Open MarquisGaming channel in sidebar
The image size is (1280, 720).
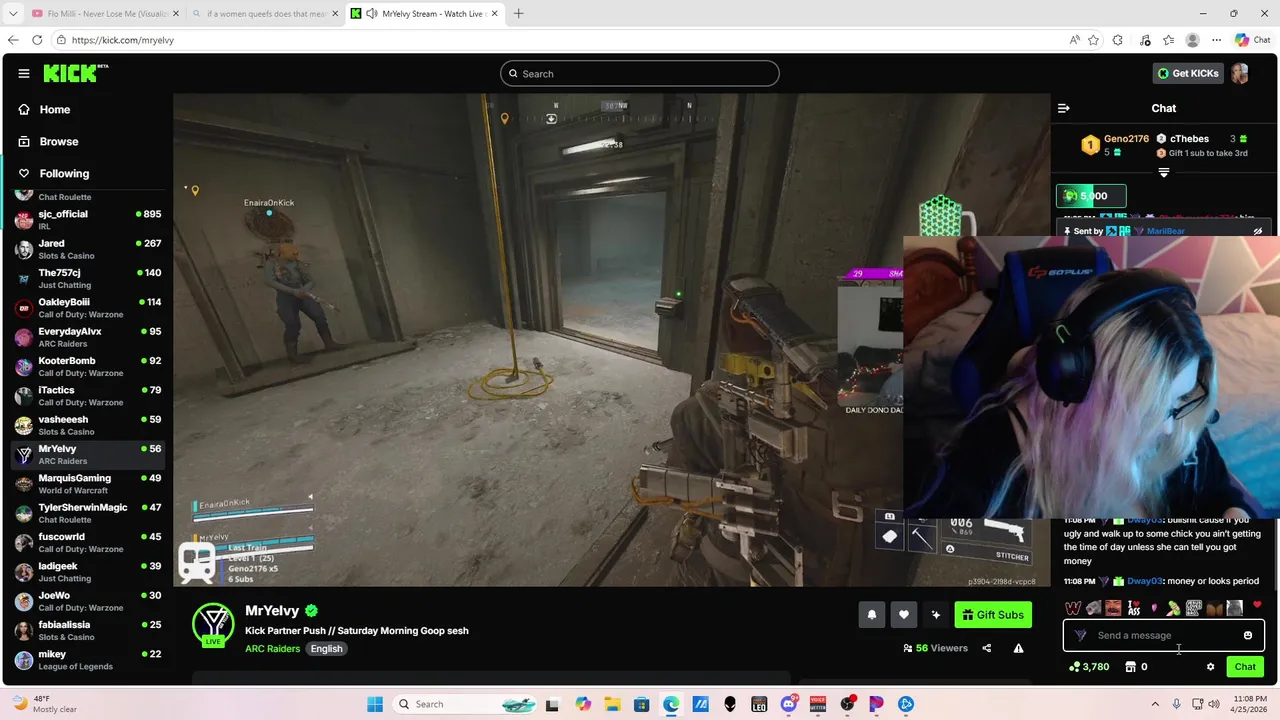tap(87, 484)
